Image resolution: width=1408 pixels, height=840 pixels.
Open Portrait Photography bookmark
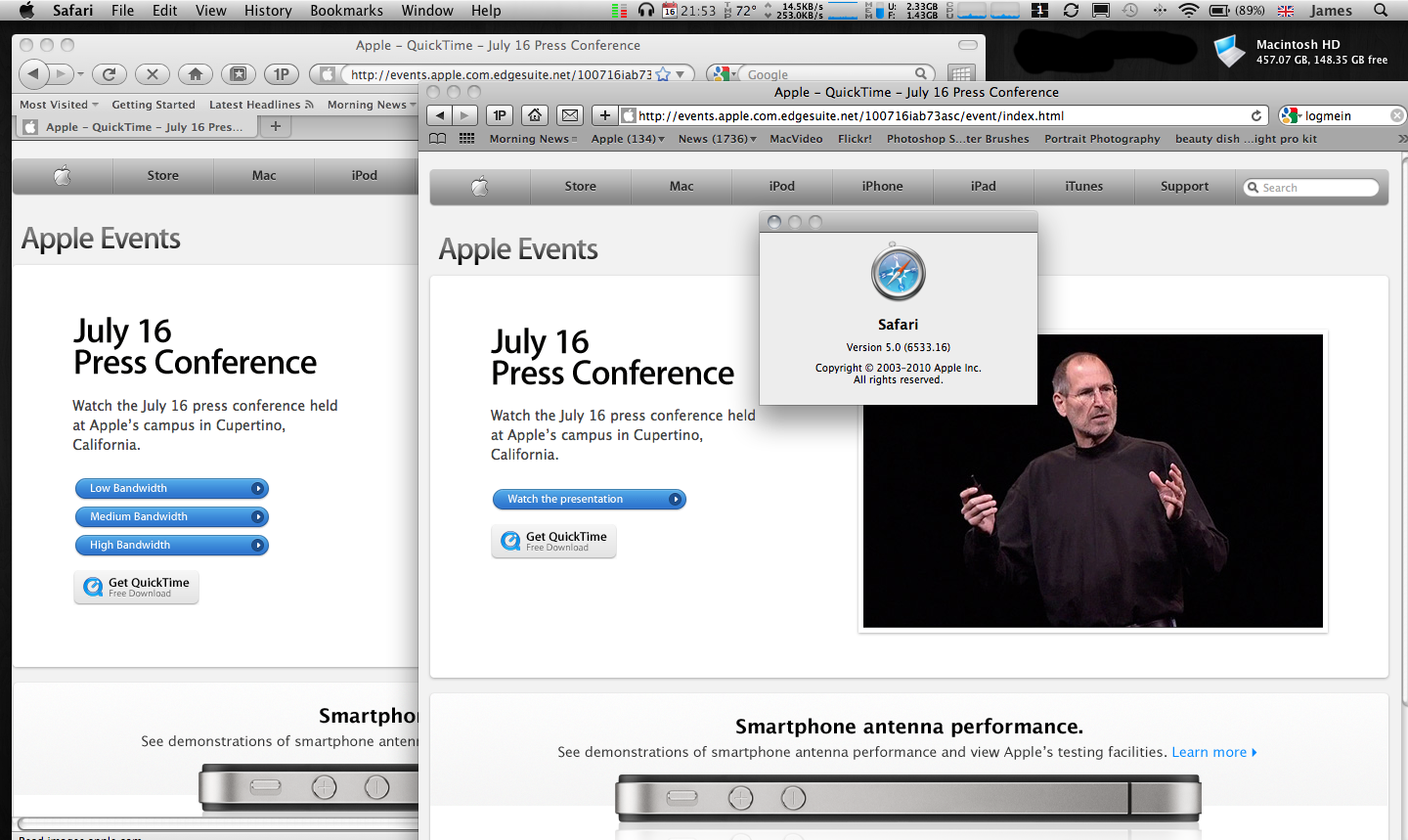[x=1102, y=139]
